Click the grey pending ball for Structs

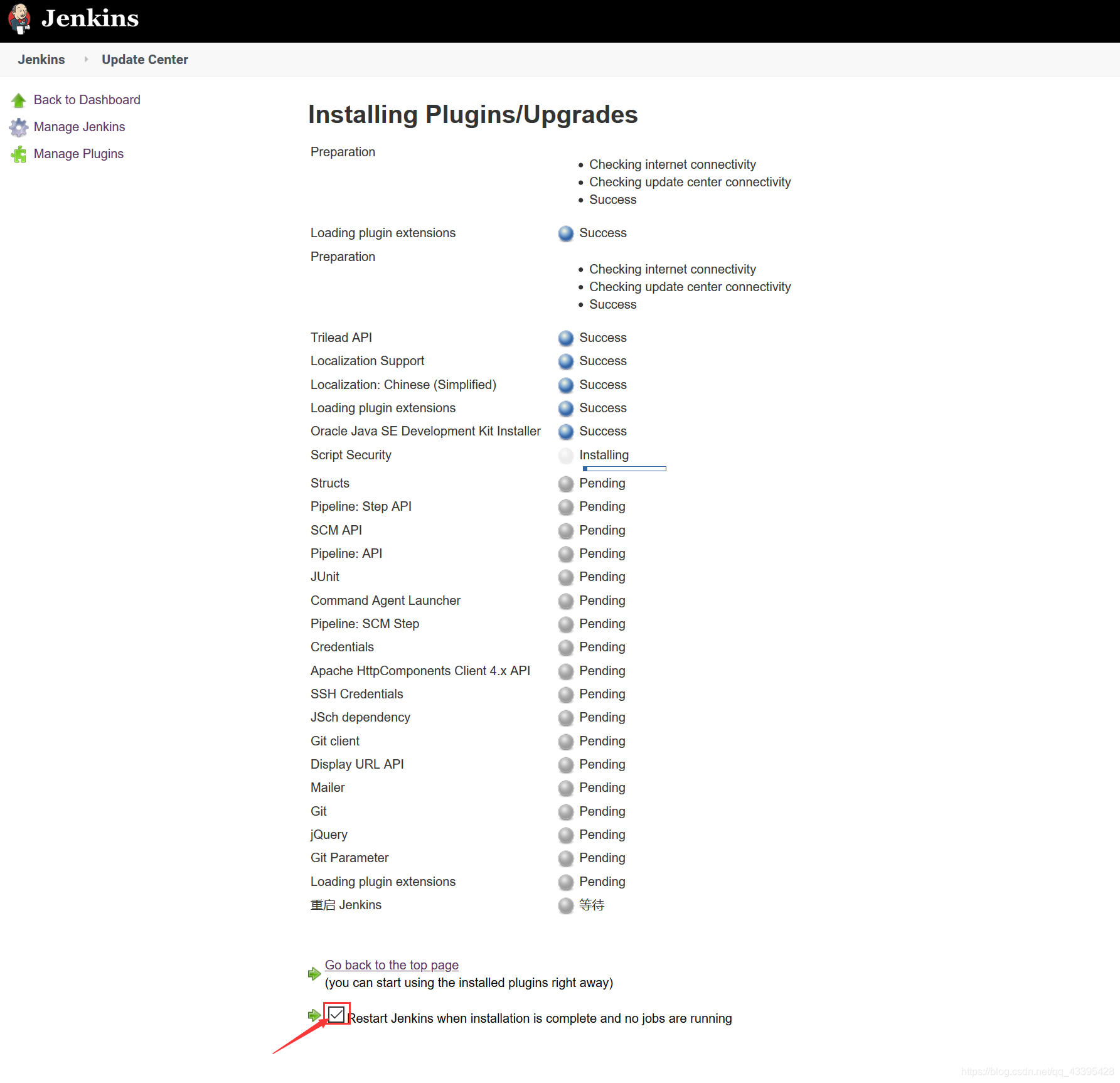(x=566, y=484)
